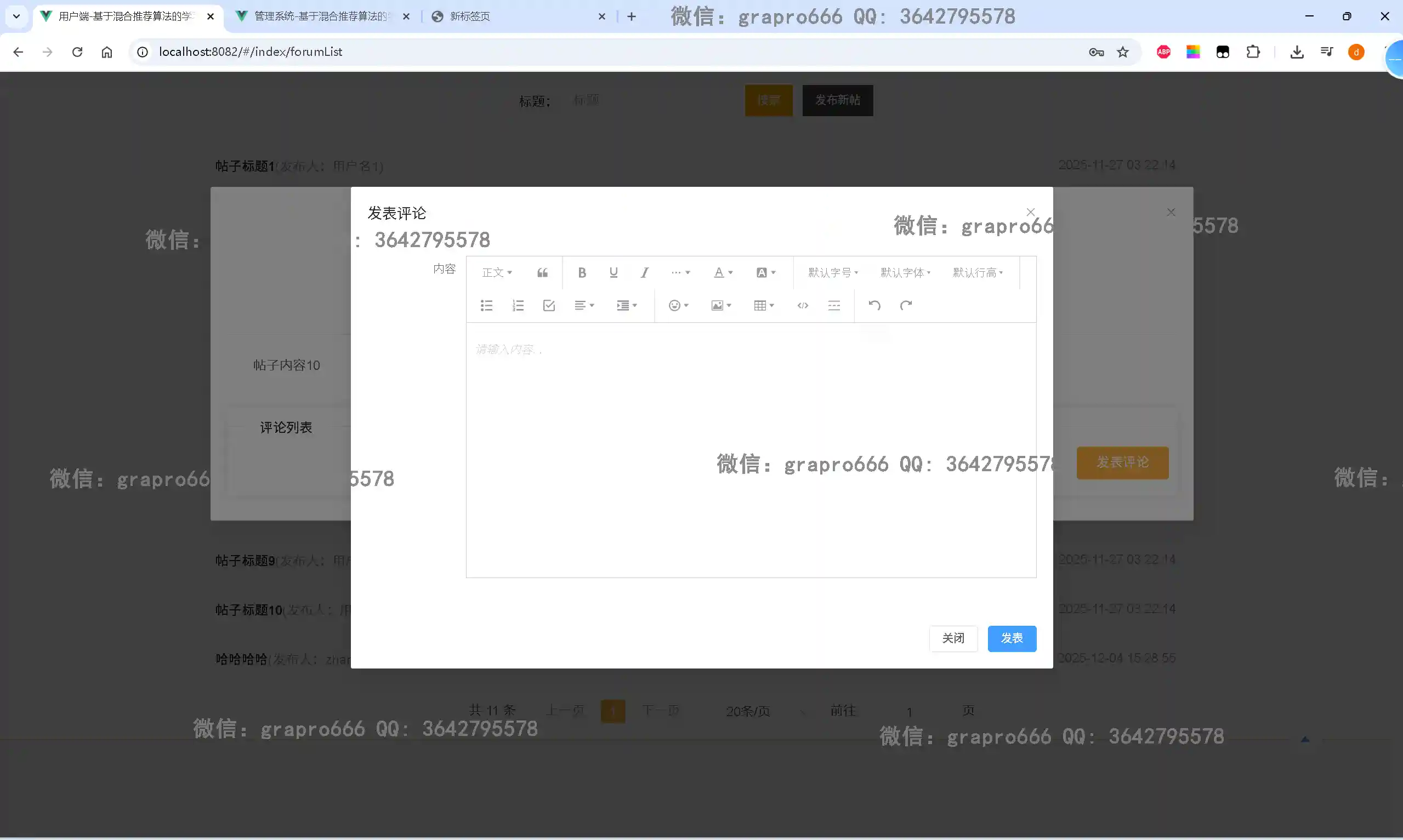
Task: Open the 正文 heading style dropdown
Action: 497,273
